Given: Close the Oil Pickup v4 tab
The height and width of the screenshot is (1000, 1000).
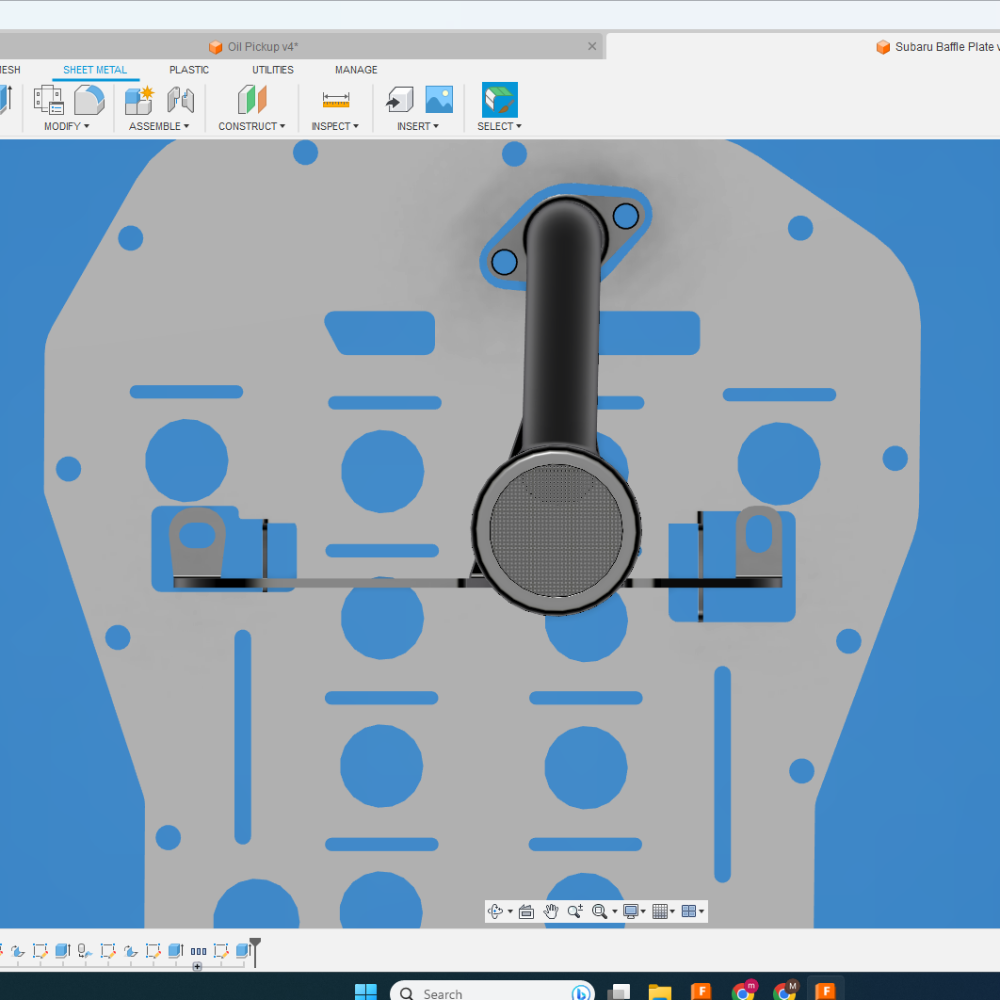Looking at the screenshot, I should 592,47.
